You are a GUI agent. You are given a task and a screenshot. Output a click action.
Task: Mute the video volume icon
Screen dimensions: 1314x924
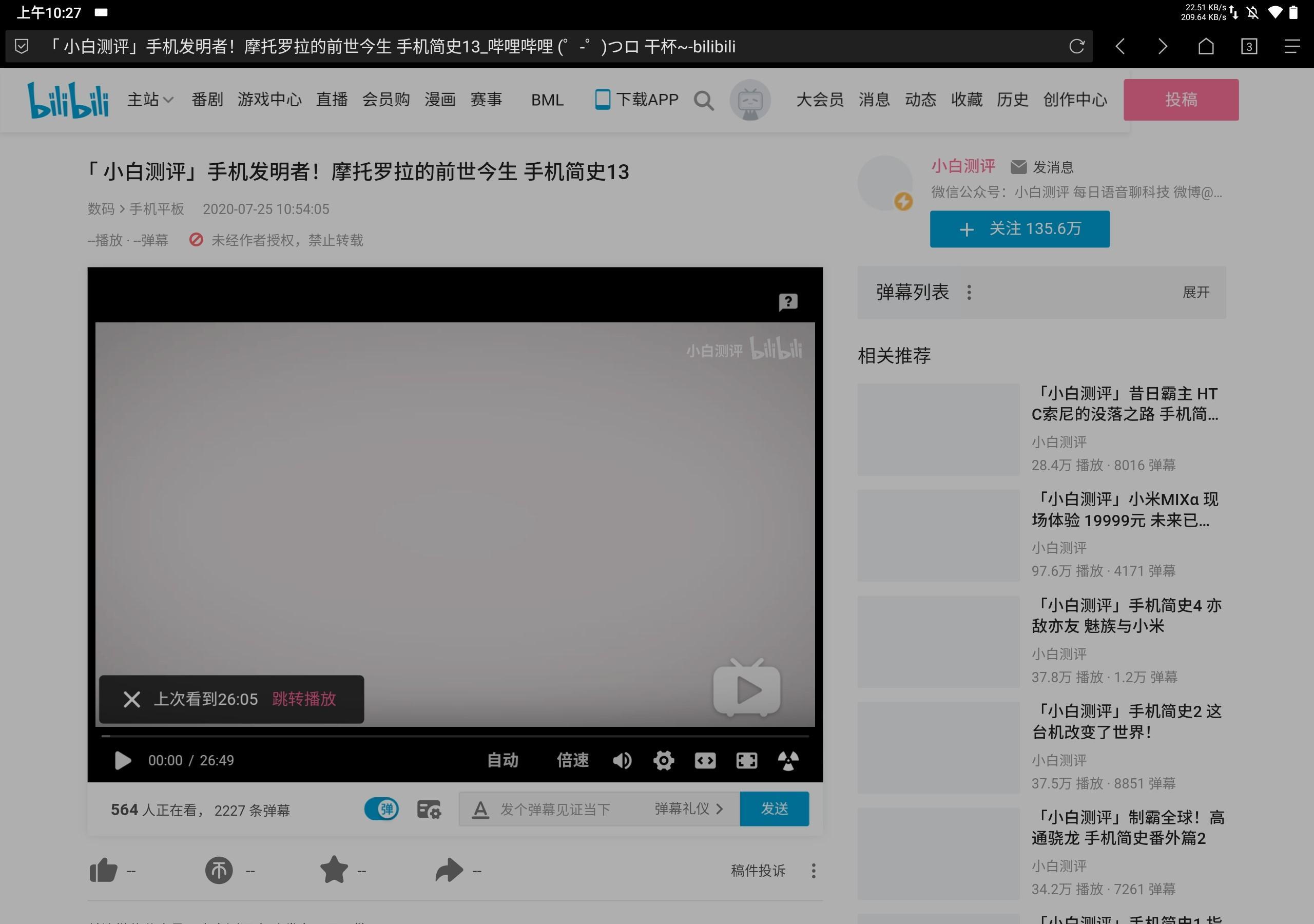click(x=622, y=760)
